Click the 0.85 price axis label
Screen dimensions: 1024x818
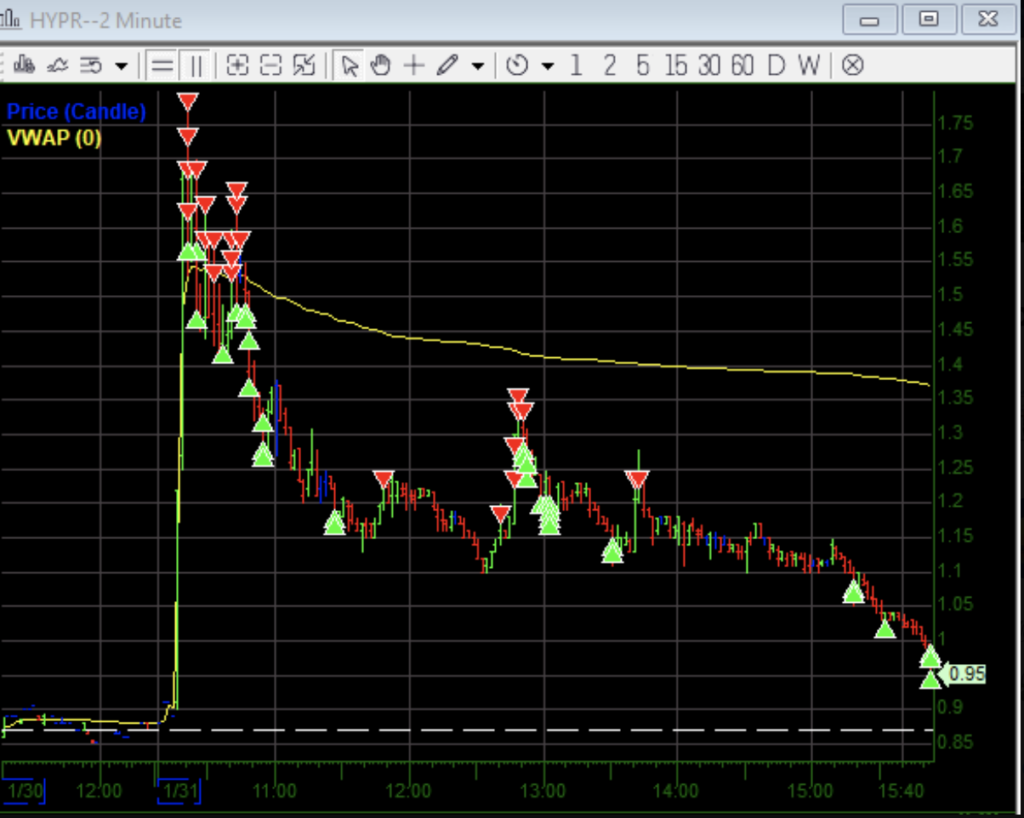point(955,742)
